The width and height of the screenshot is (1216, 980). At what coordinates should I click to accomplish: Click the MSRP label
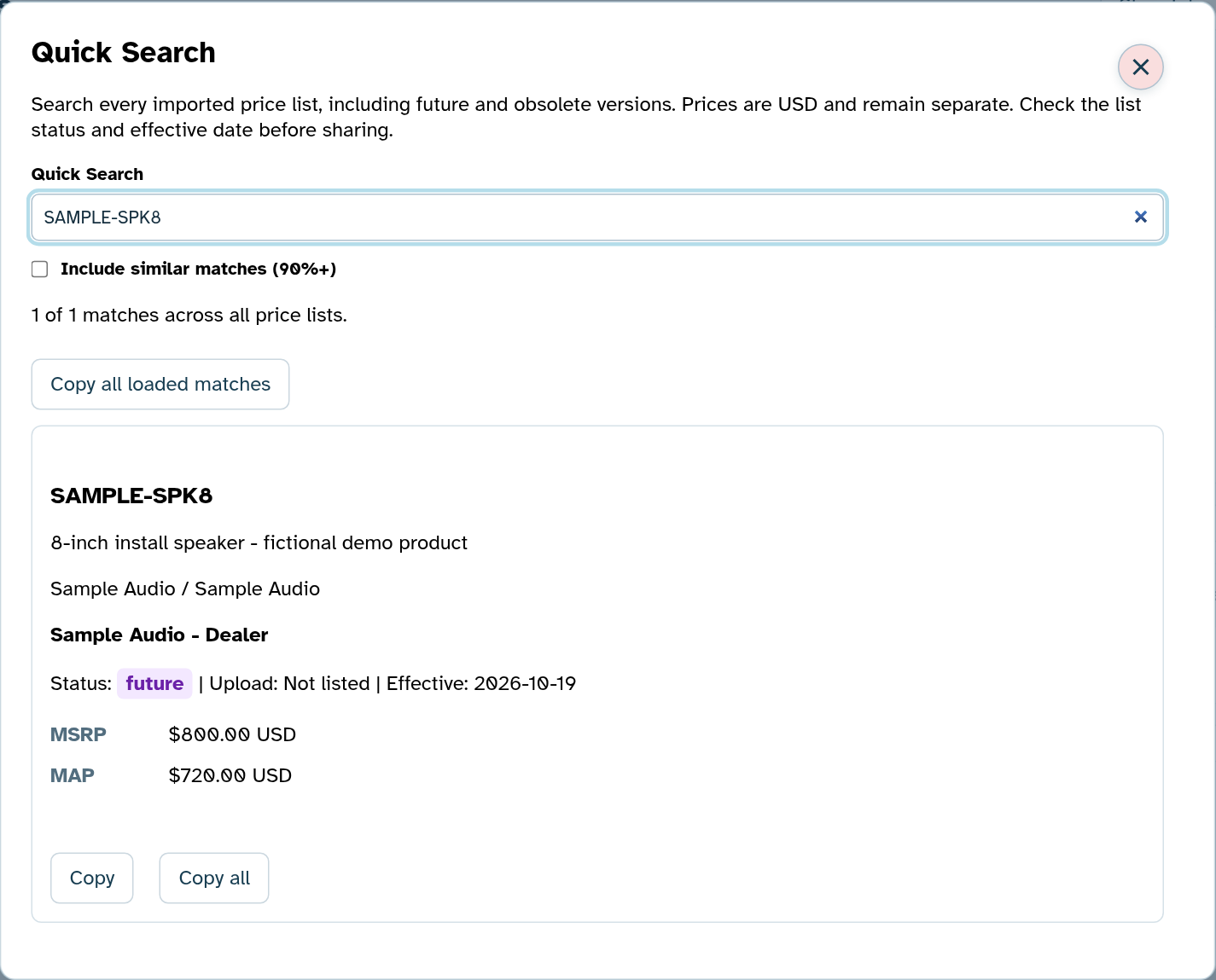click(79, 734)
